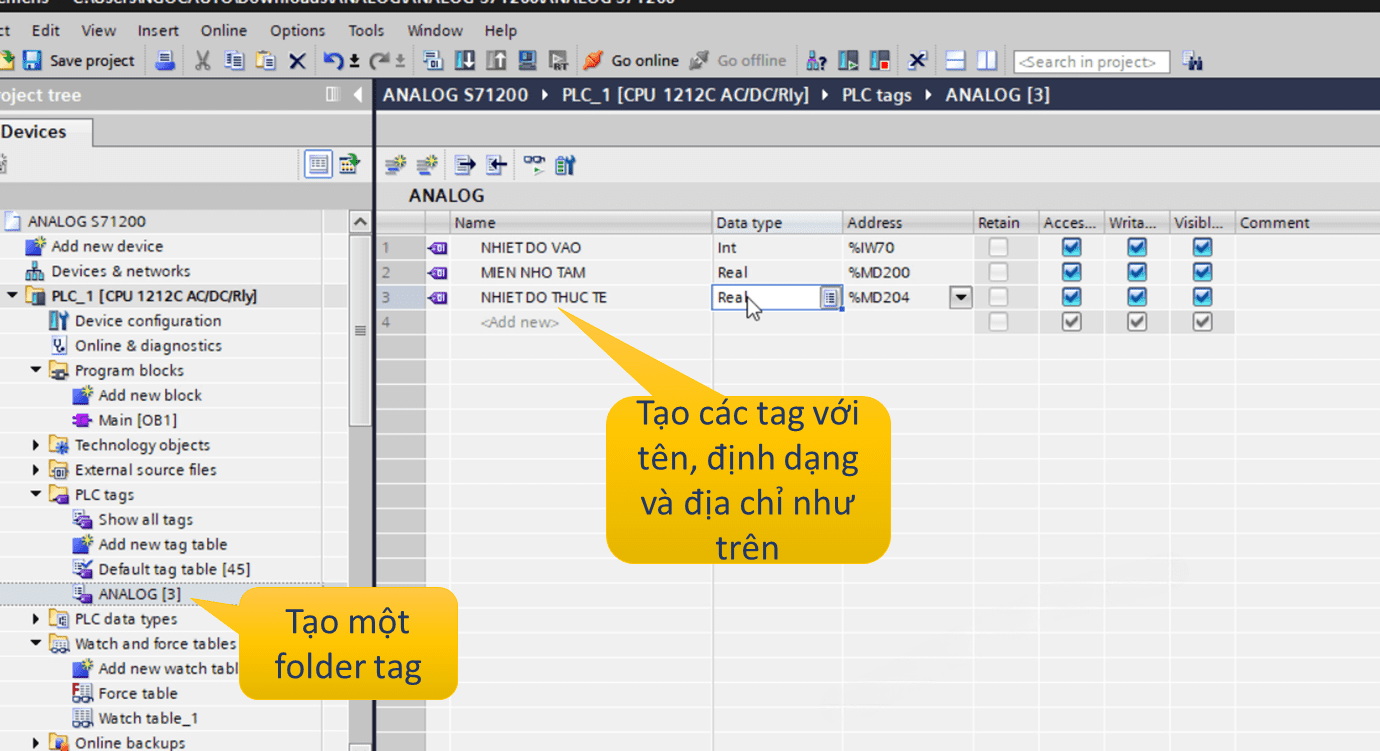Toggle Accessible checkbox for MIEN NHO TAM
The height and width of the screenshot is (751, 1380).
click(1071, 272)
